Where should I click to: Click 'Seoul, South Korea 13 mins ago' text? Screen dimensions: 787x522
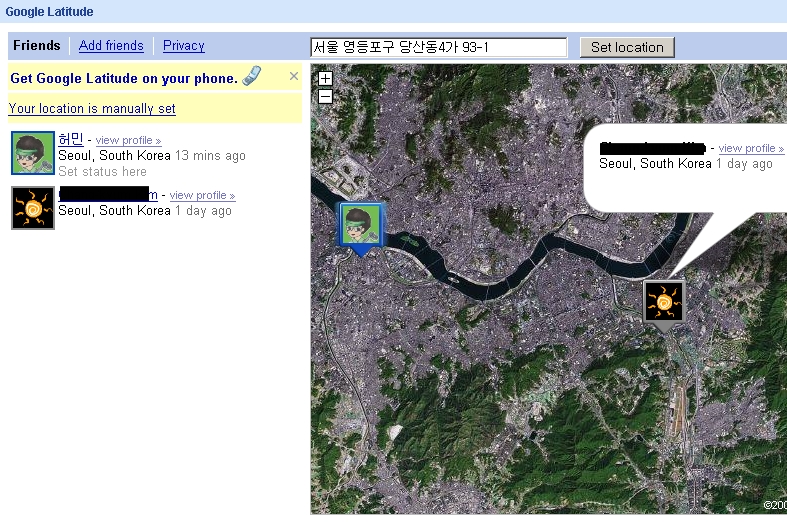click(152, 156)
